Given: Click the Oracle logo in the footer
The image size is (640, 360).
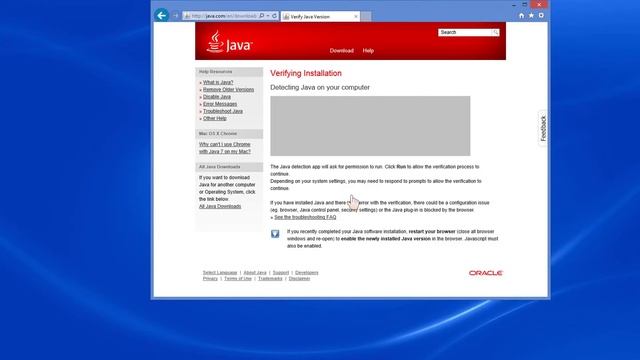Looking at the screenshot, I should click(x=486, y=273).
